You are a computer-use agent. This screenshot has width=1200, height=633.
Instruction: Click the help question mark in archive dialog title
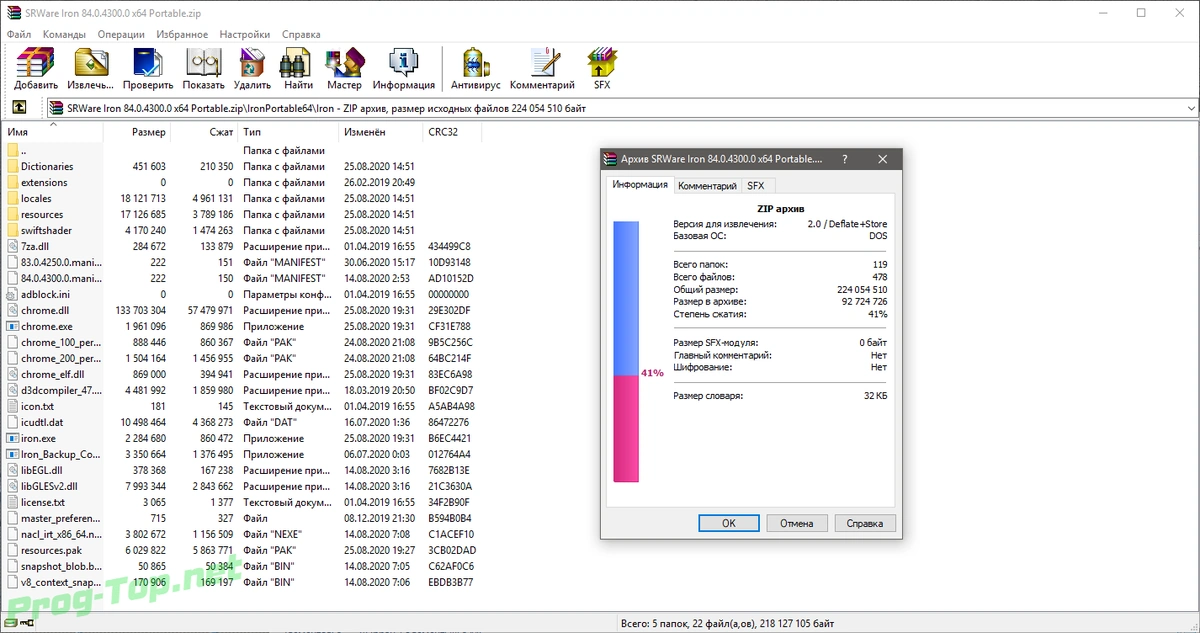pyautogui.click(x=845, y=159)
